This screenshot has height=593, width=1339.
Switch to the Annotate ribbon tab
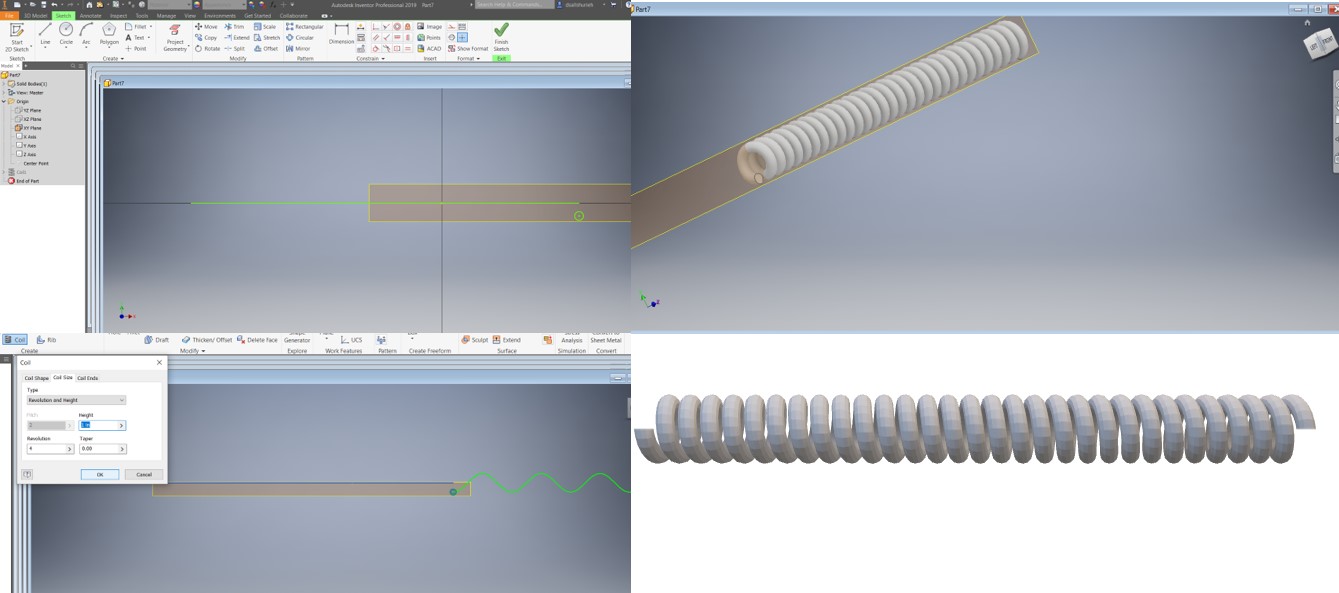pos(91,16)
